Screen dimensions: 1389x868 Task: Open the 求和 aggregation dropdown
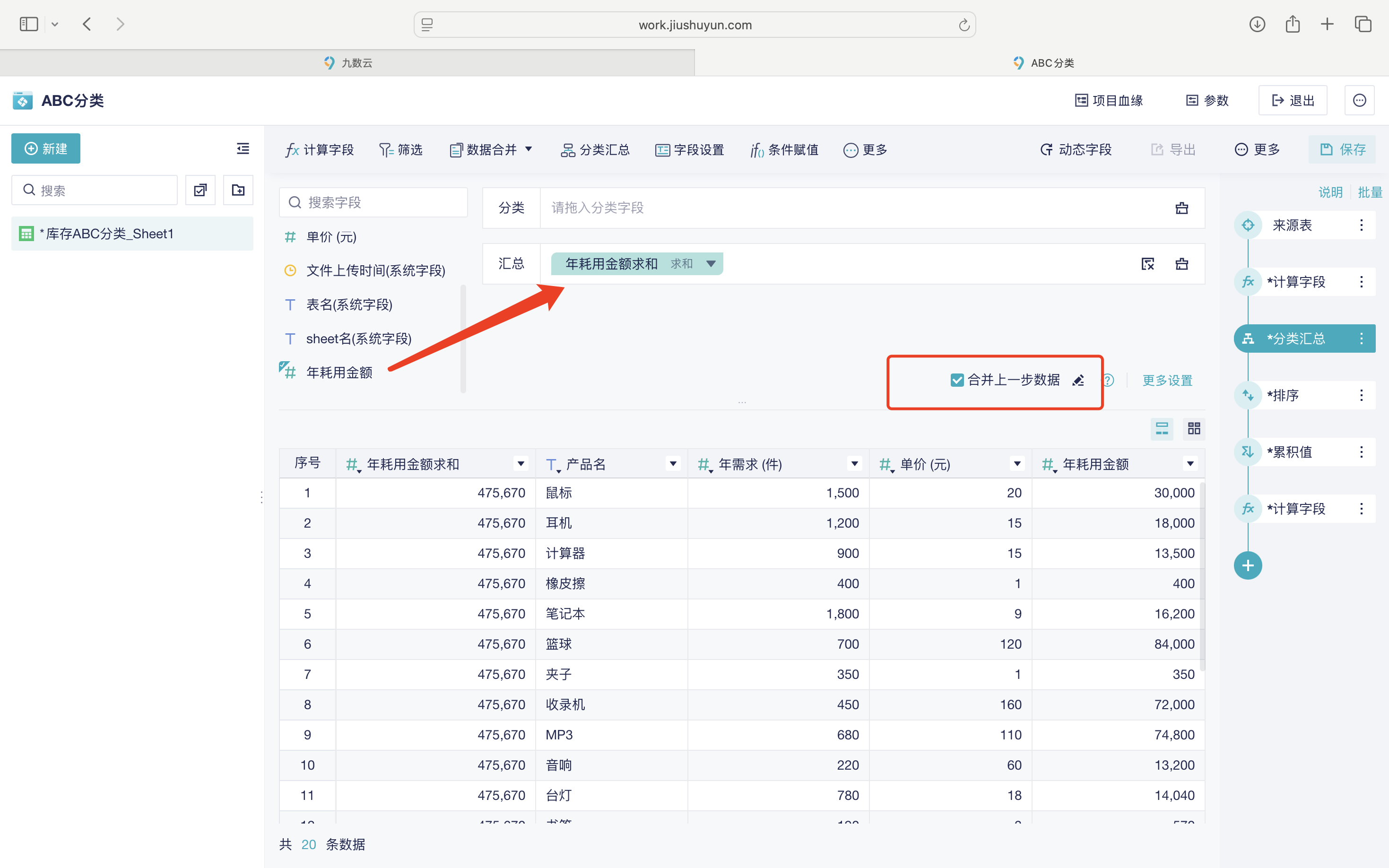711,263
